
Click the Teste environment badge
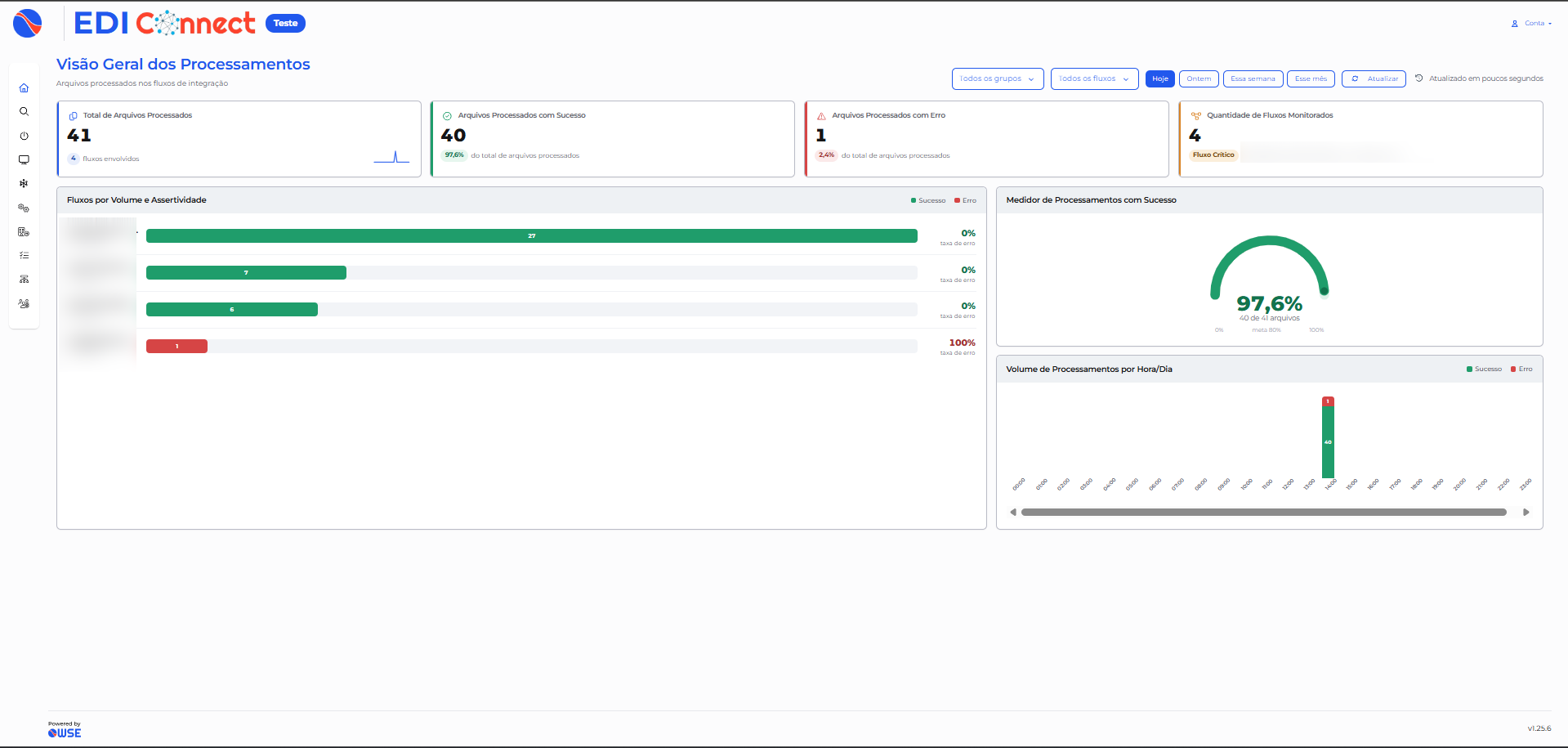[x=285, y=23]
